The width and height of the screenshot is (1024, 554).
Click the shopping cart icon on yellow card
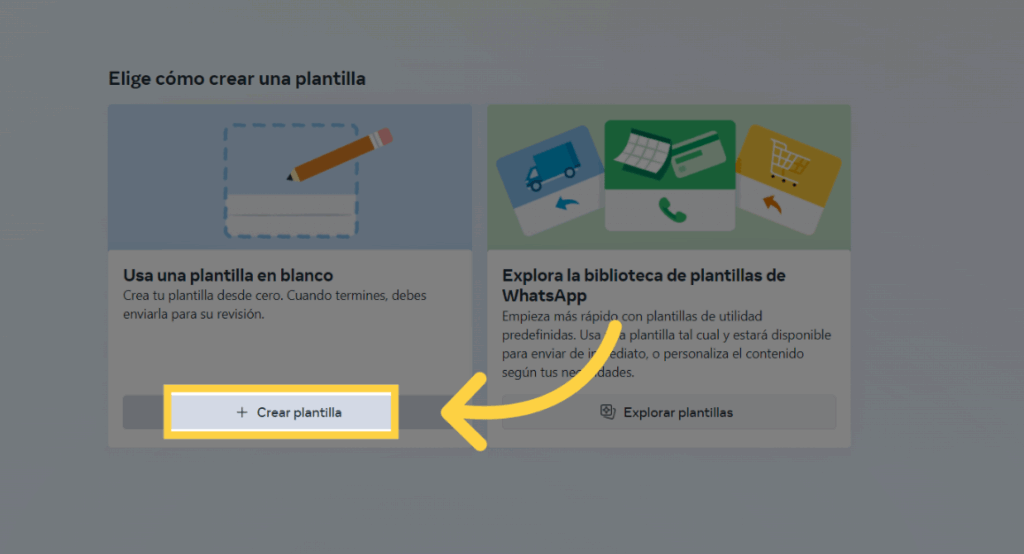tap(785, 165)
